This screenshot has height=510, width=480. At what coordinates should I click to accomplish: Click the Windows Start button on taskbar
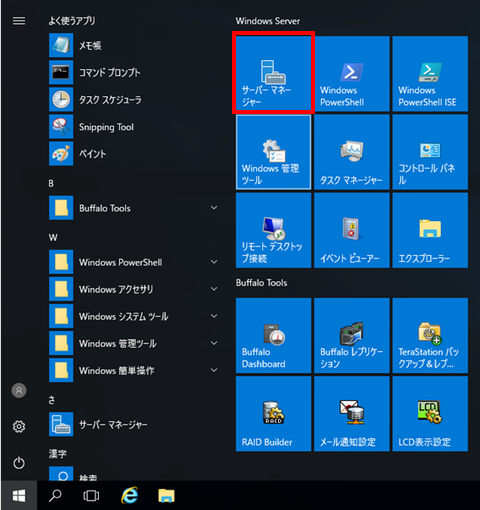[x=19, y=496]
